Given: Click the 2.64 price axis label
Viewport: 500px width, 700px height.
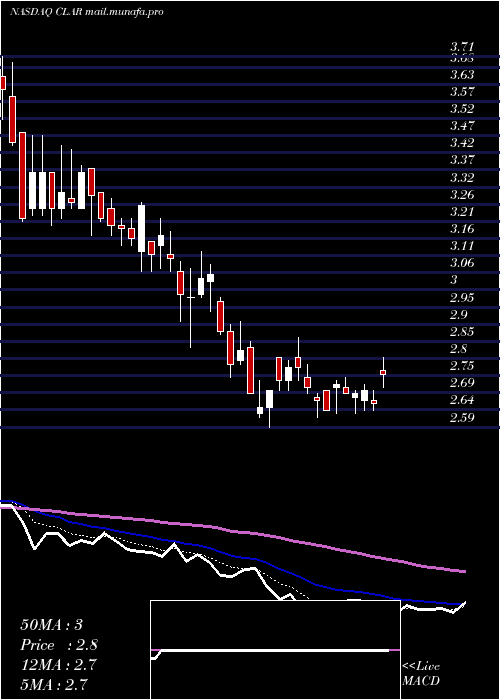Looking at the screenshot, I should point(462,400).
